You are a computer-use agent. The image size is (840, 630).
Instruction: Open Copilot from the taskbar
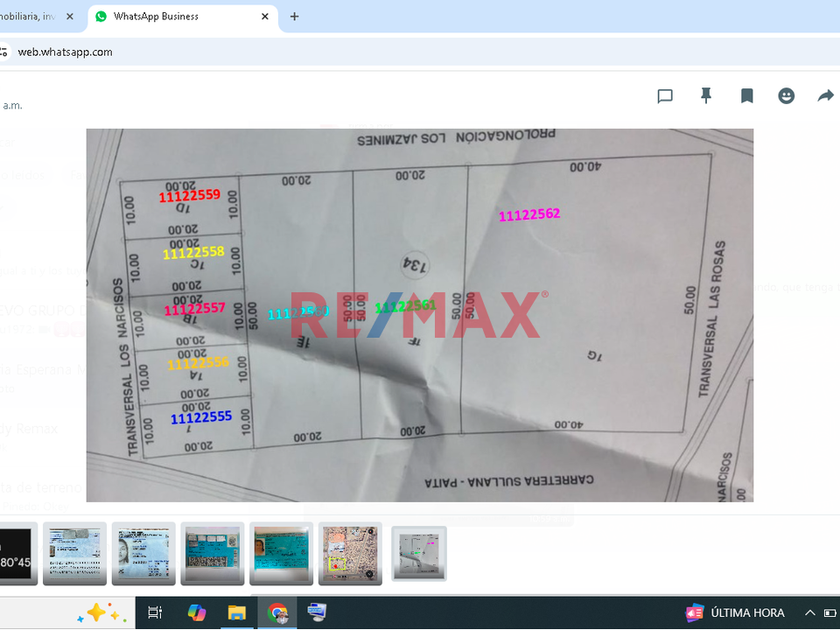197,613
